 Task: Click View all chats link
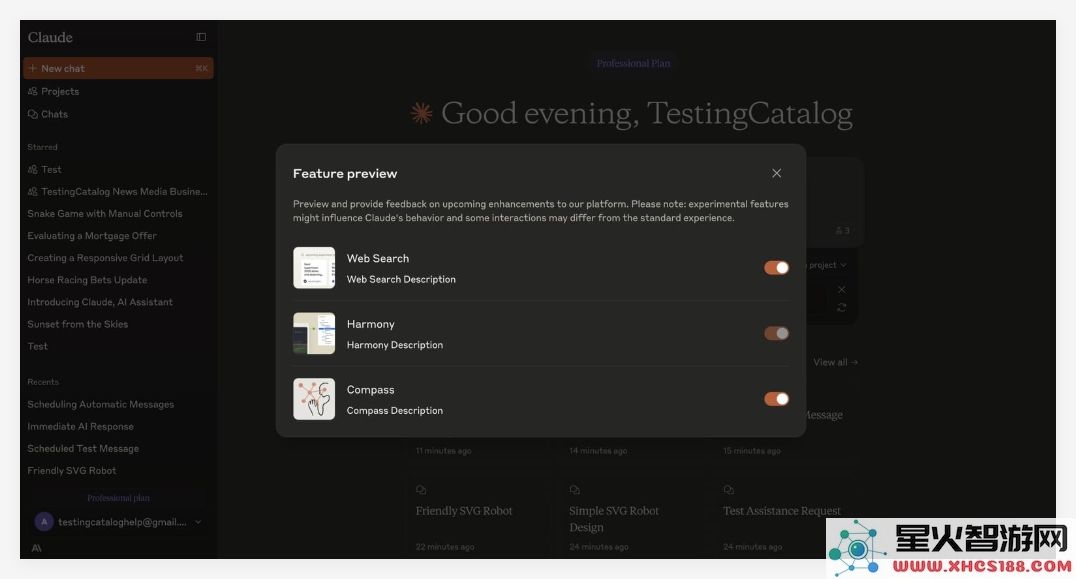[x=835, y=362]
